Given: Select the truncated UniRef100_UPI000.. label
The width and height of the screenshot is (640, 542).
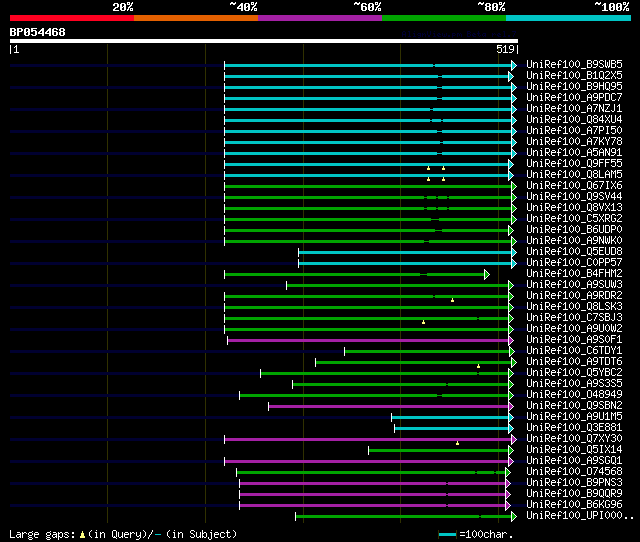Looking at the screenshot, I should (580, 516).
